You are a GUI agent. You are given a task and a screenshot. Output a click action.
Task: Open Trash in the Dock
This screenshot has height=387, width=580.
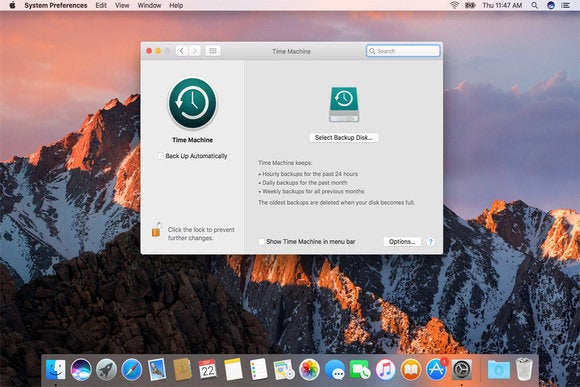point(524,369)
